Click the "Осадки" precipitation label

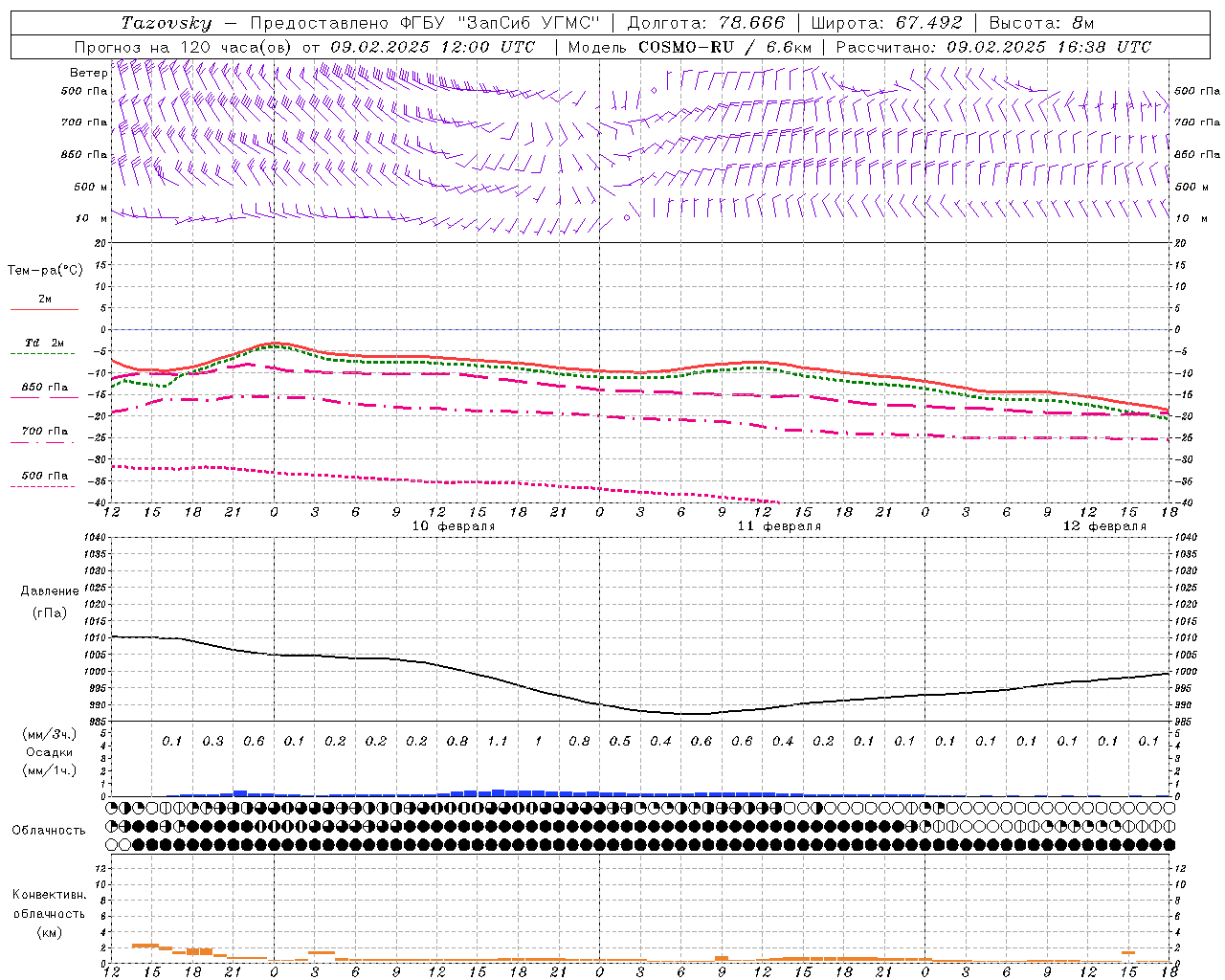pyautogui.click(x=50, y=752)
